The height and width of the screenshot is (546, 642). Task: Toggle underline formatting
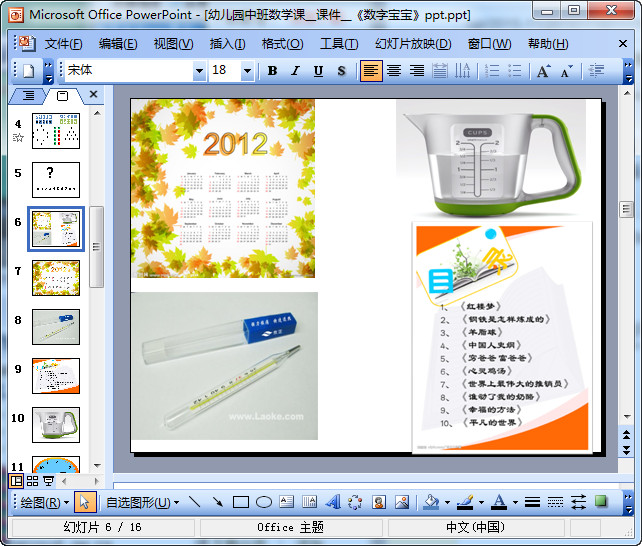[318, 71]
